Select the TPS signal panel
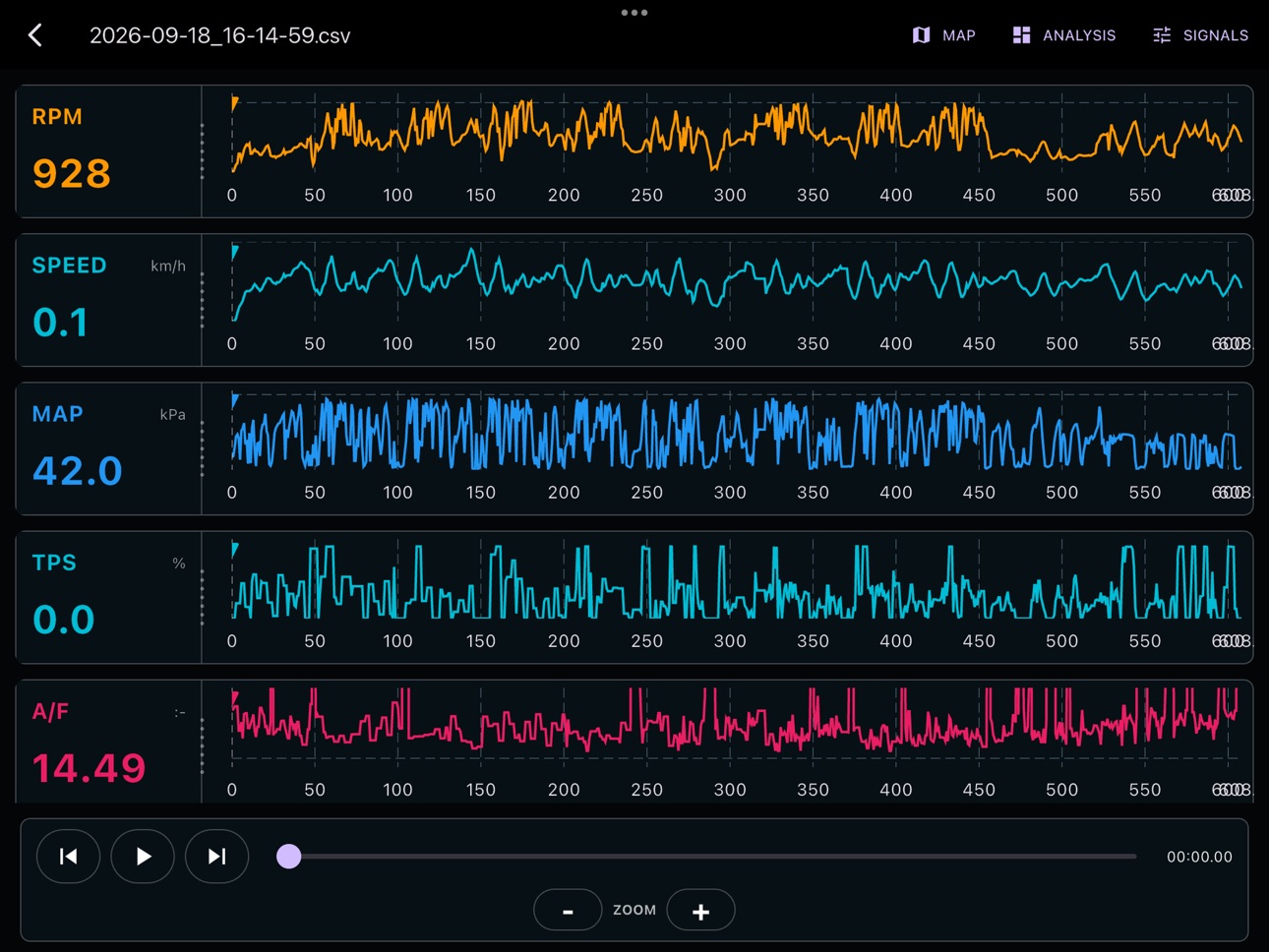The width and height of the screenshot is (1269, 952). 634,597
